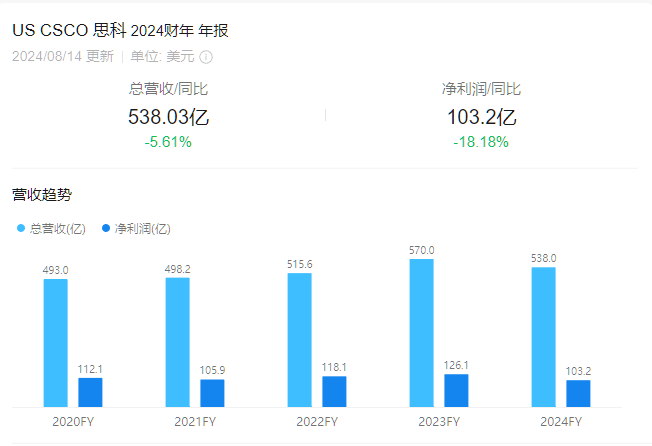Screen dimensions: 652x446
Task: Select the 2020FY revenue bar 493.0
Action: 56,343
